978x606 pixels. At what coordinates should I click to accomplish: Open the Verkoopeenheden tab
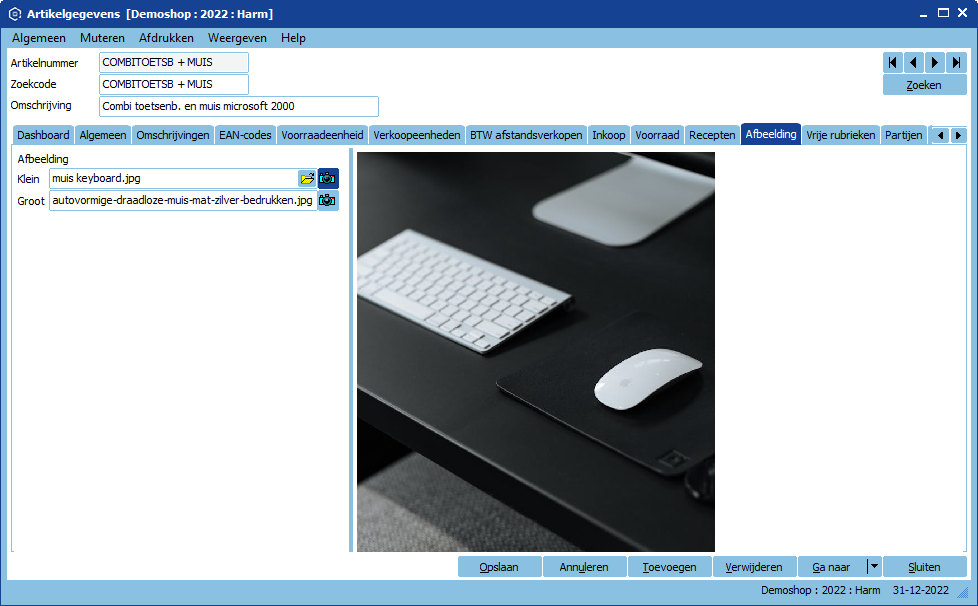point(417,135)
